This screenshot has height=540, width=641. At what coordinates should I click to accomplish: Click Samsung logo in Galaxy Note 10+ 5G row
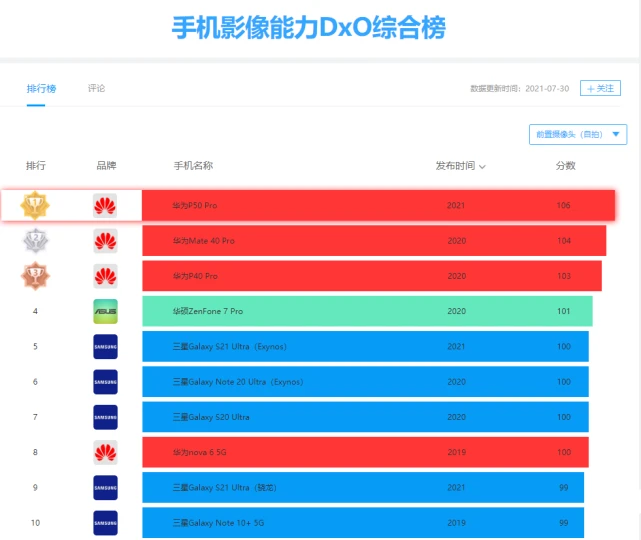(105, 523)
